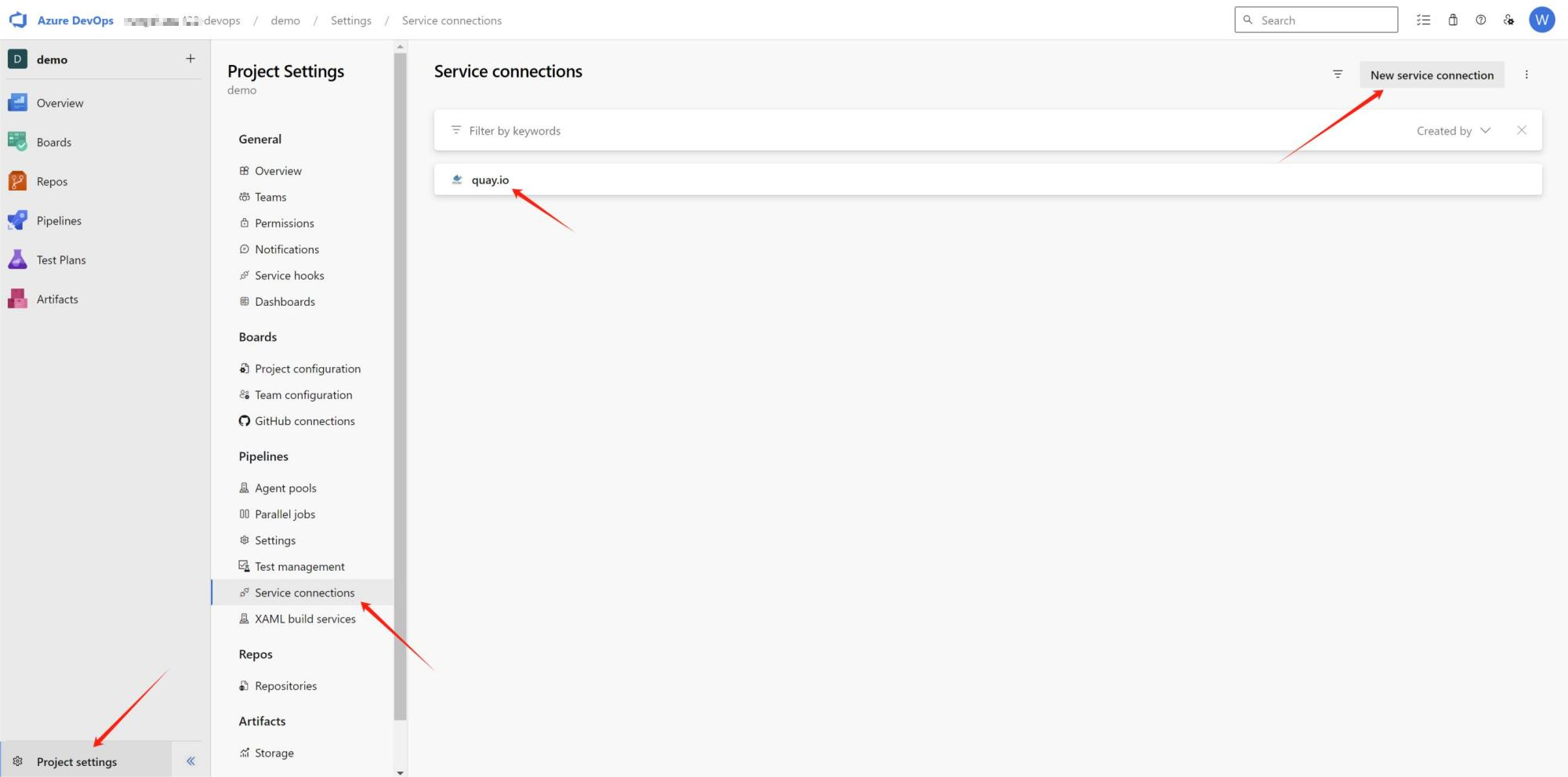Open more actions menu beside New service connection
Viewport: 1568px width, 777px height.
pyautogui.click(x=1526, y=74)
